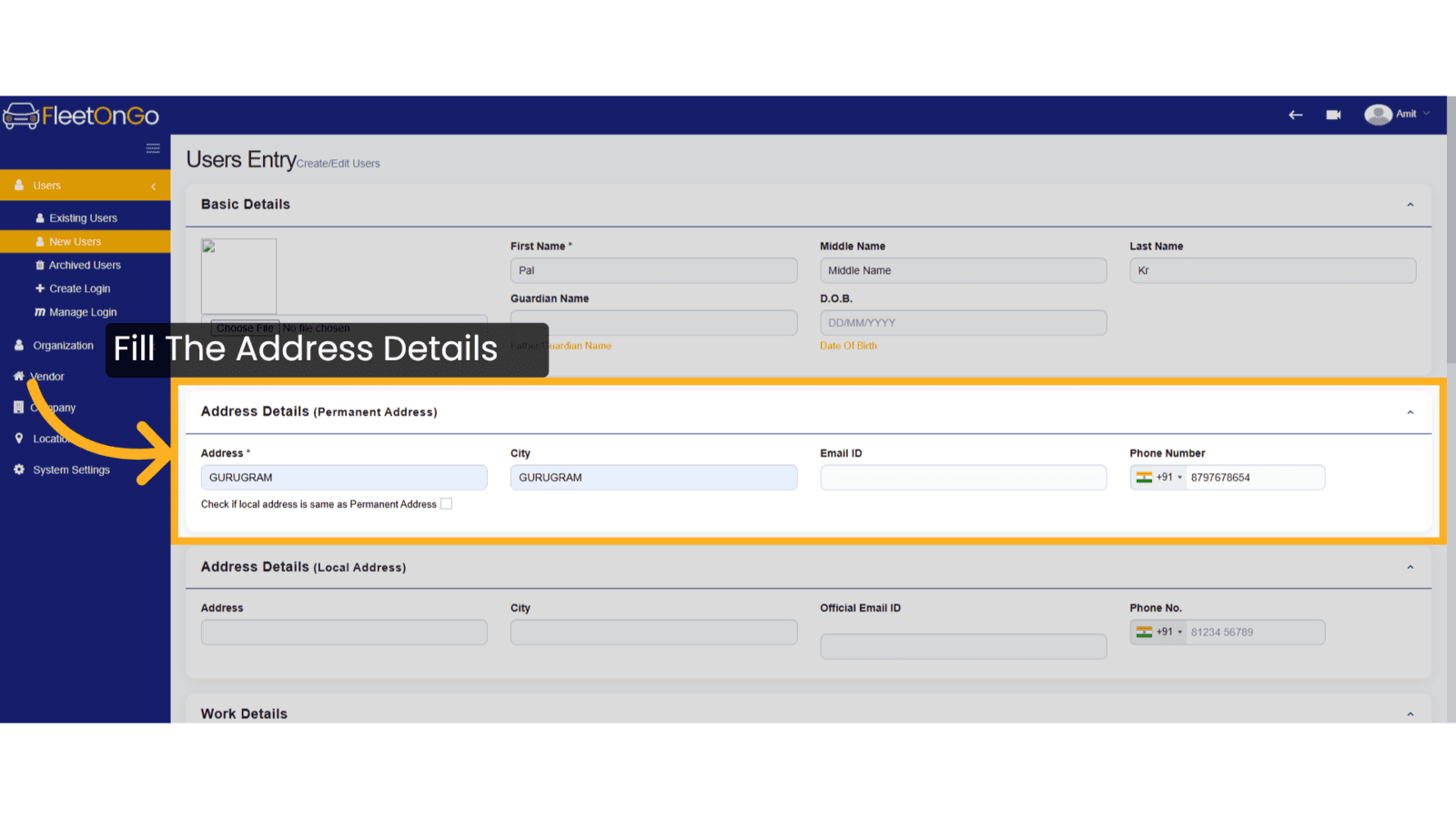Open local phone country code dropdown

coord(1158,632)
